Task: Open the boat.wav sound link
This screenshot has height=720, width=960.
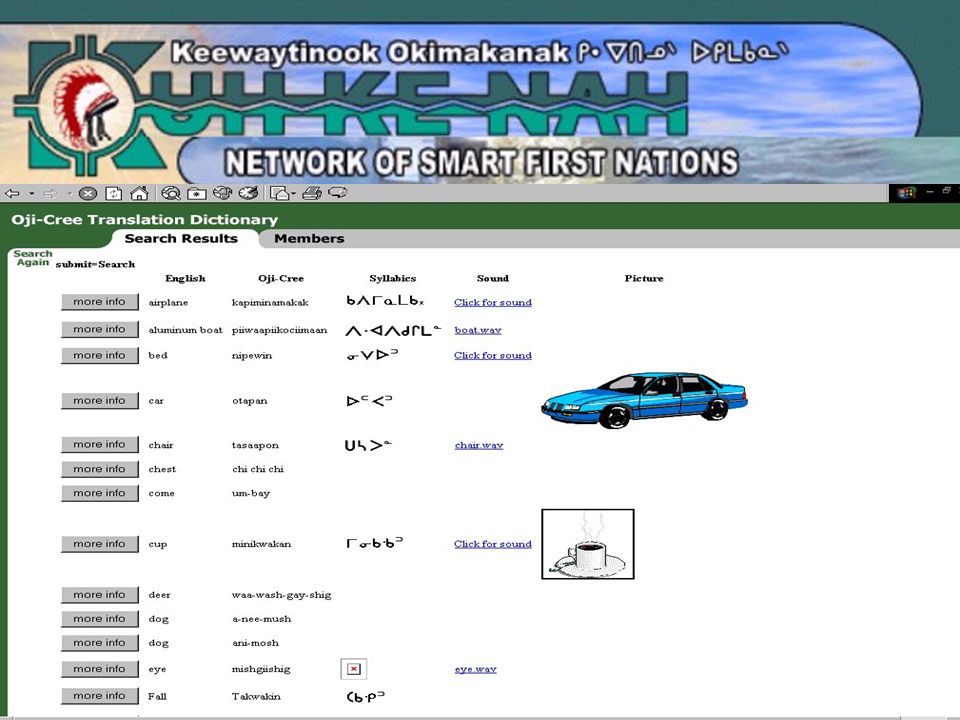Action: pyautogui.click(x=478, y=330)
